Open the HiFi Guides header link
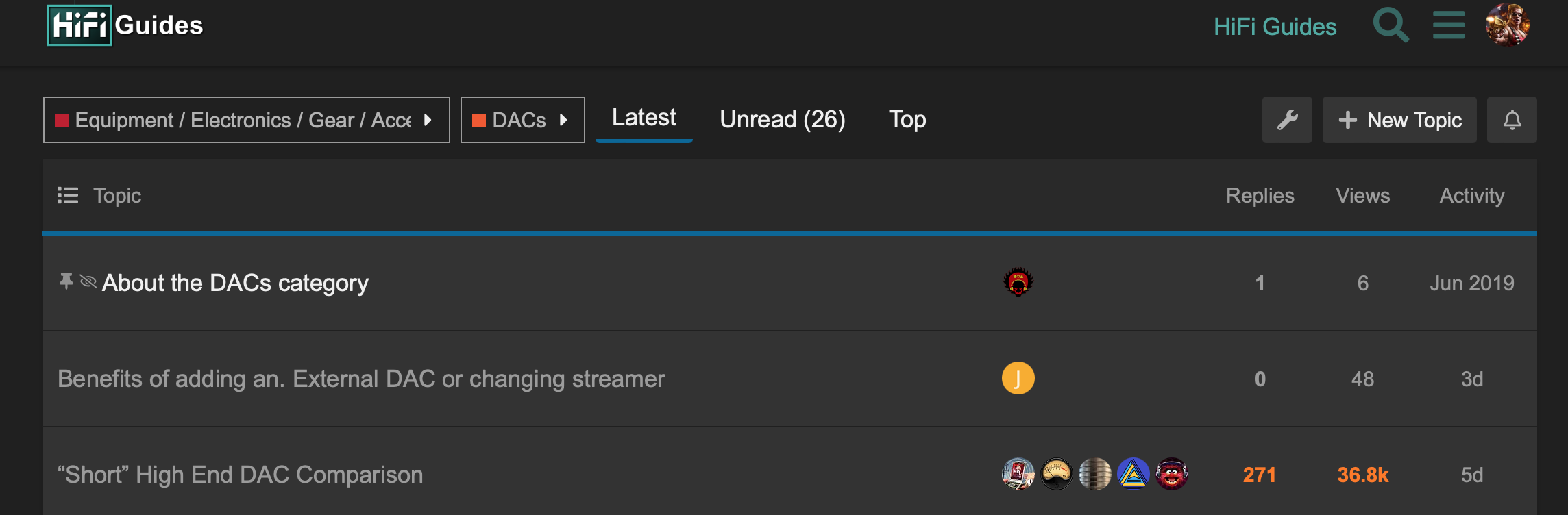Screen dimensions: 1568x515 pyautogui.click(x=1275, y=27)
